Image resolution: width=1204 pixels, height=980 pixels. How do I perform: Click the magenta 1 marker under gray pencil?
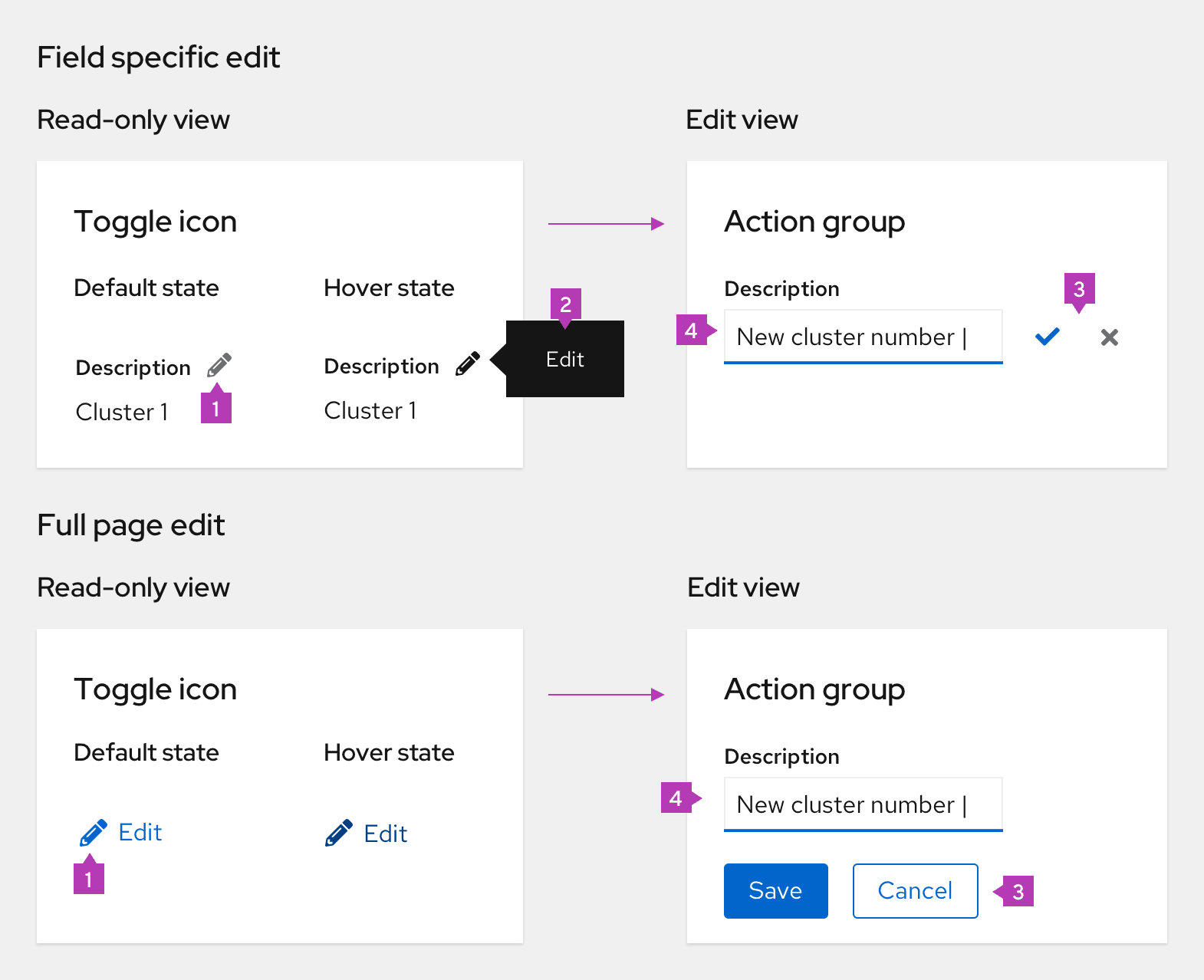[x=216, y=408]
